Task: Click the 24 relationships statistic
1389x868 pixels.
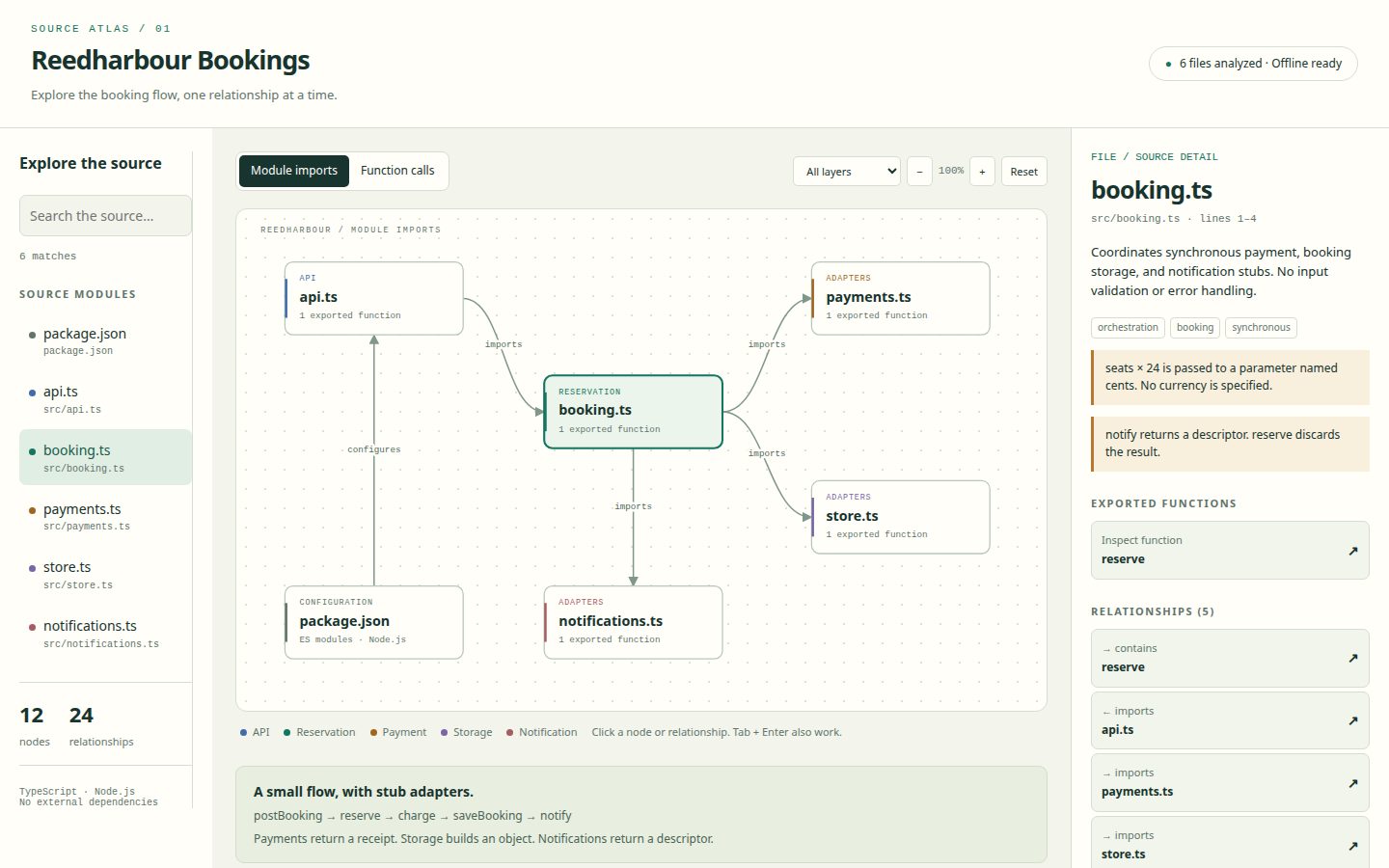Action: 101,726
